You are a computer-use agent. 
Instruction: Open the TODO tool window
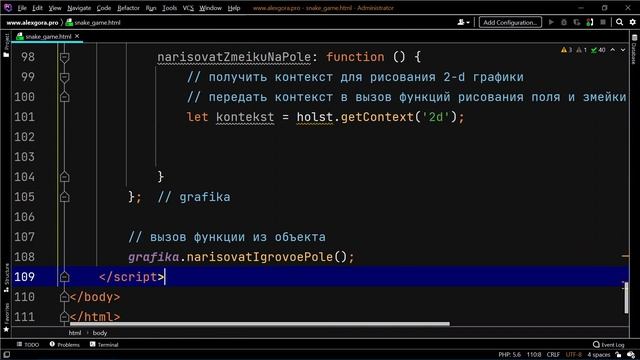click(28, 345)
